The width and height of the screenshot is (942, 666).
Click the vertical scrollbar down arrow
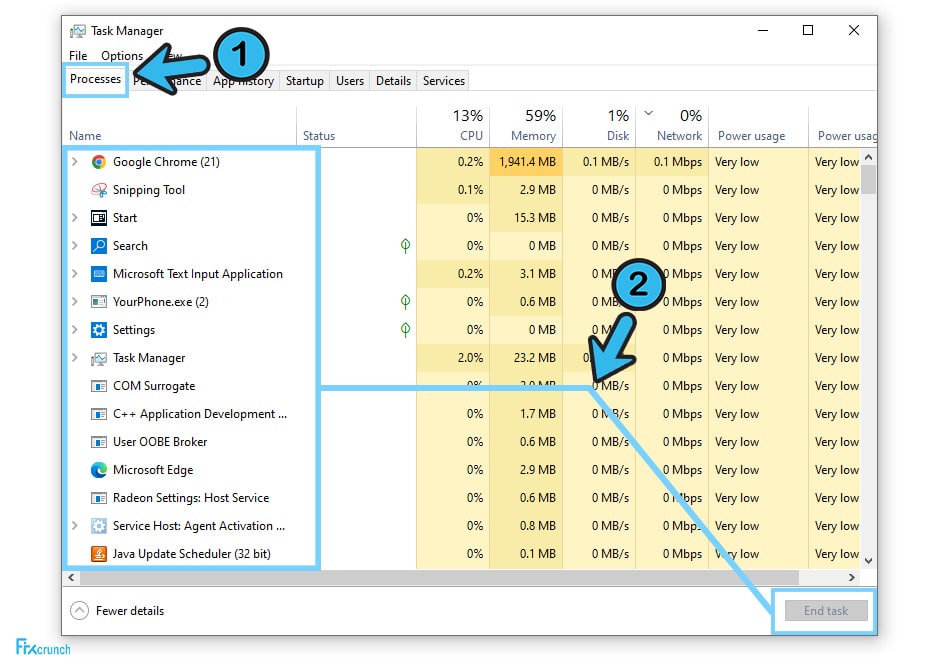tap(869, 561)
